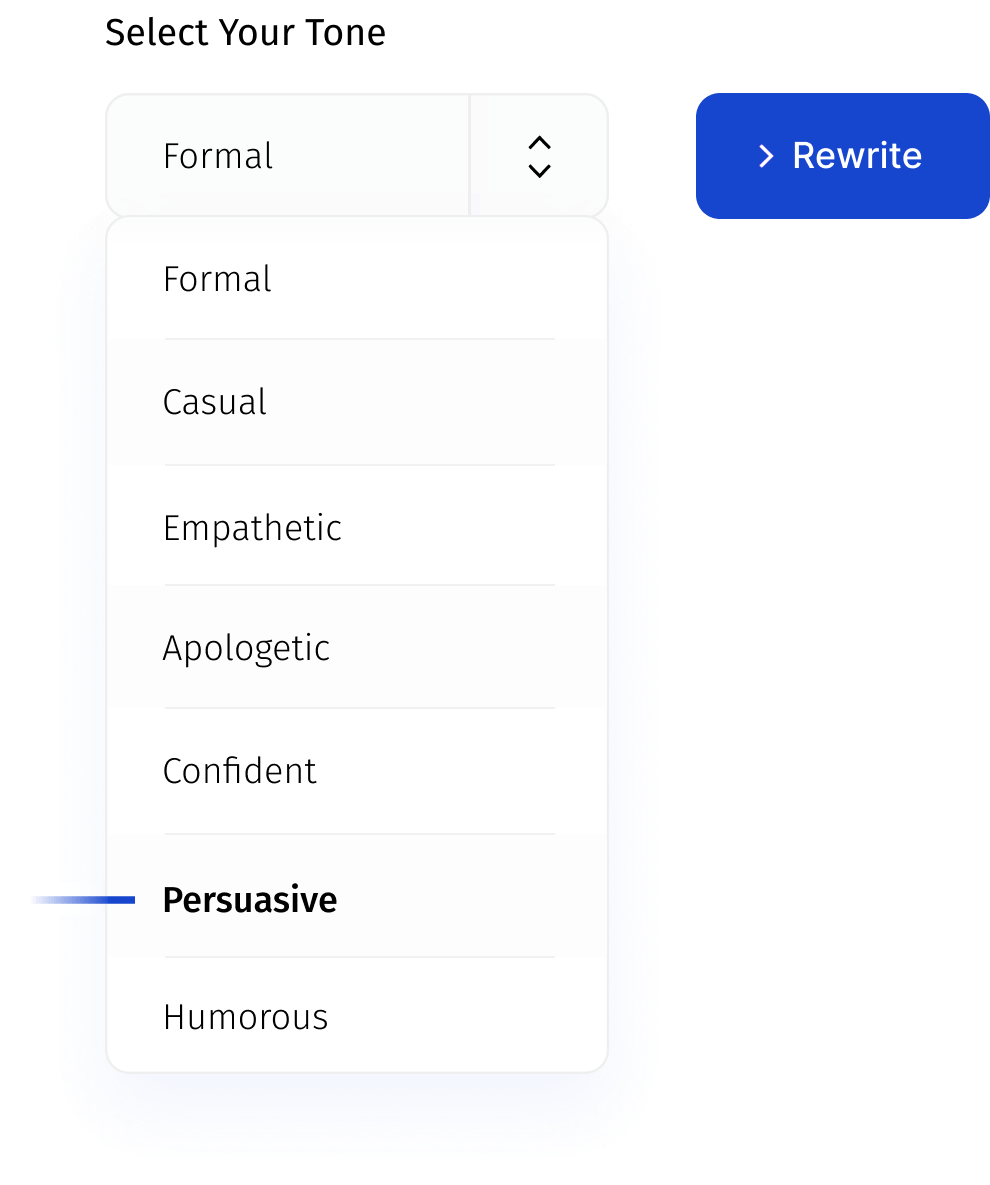The height and width of the screenshot is (1185, 990).
Task: Open the tone dropdown showing Formal
Action: (x=287, y=156)
